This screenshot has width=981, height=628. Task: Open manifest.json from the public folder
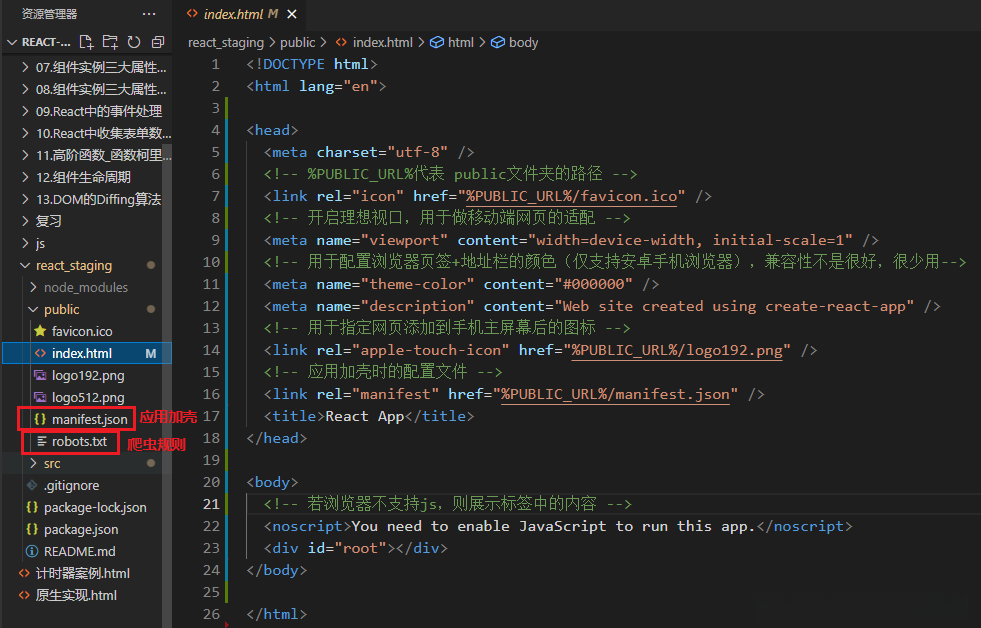pos(89,419)
